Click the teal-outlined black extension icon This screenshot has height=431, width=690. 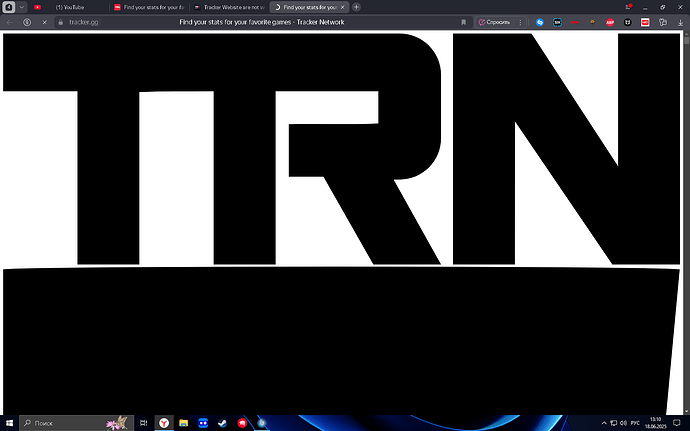[557, 22]
